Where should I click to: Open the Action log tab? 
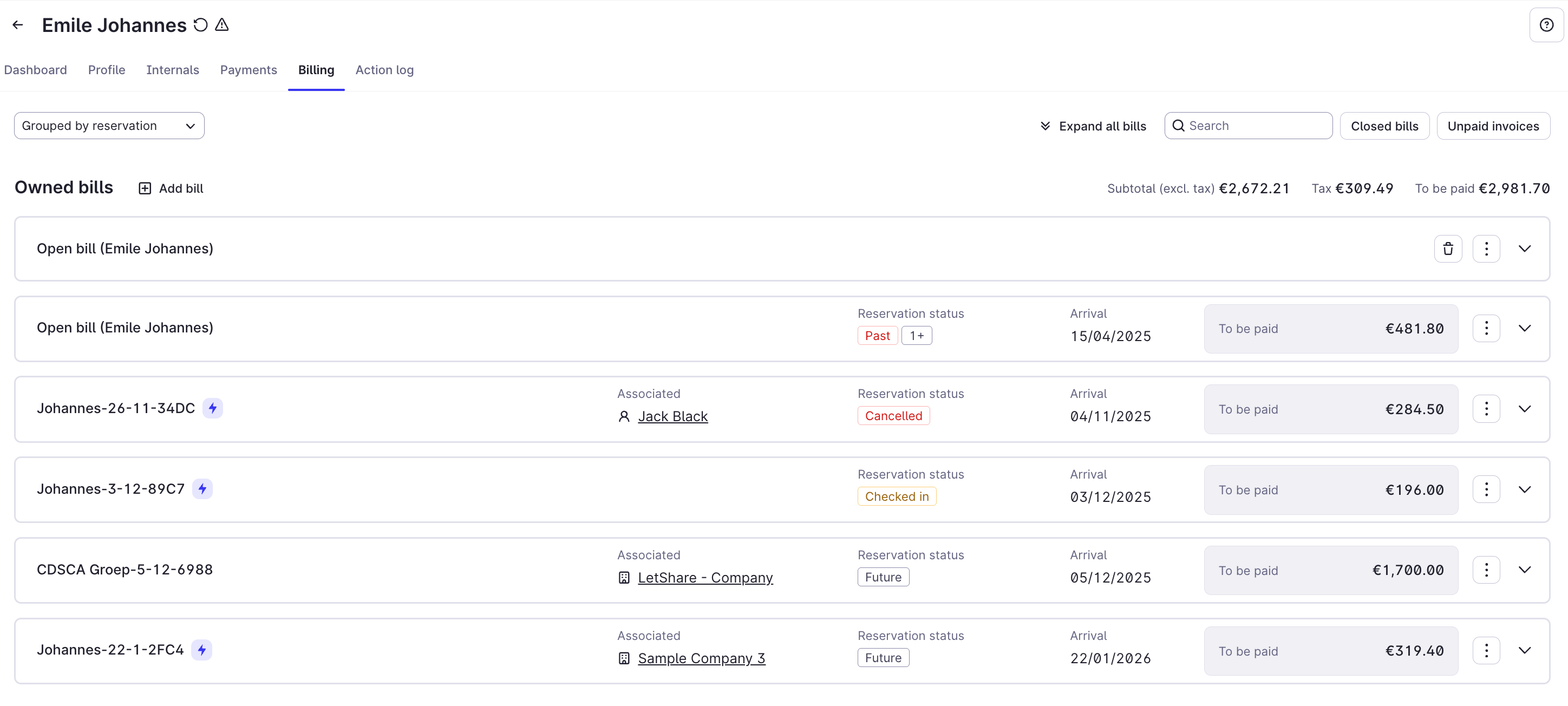tap(384, 70)
